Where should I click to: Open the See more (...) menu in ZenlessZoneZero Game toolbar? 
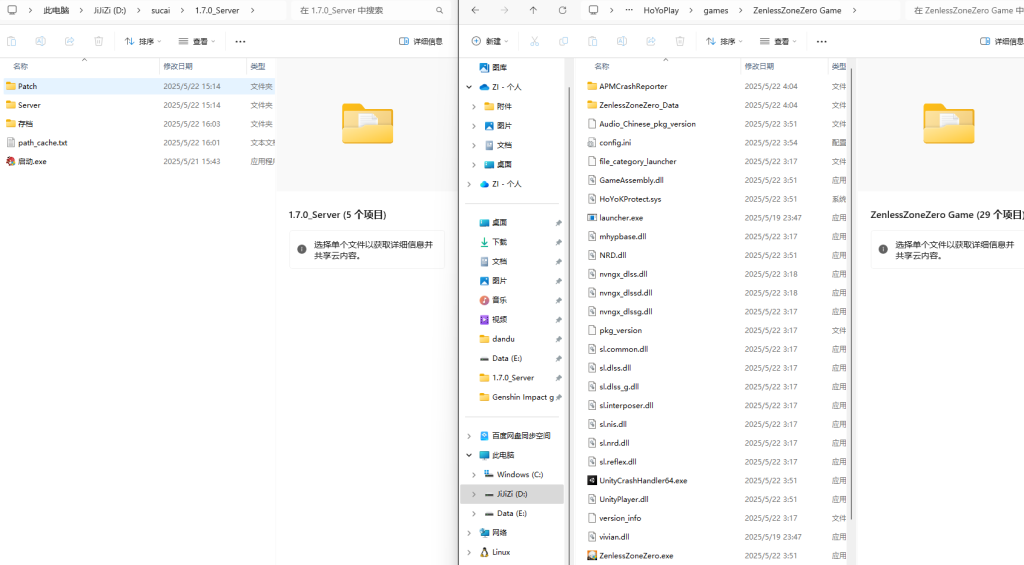tap(822, 41)
